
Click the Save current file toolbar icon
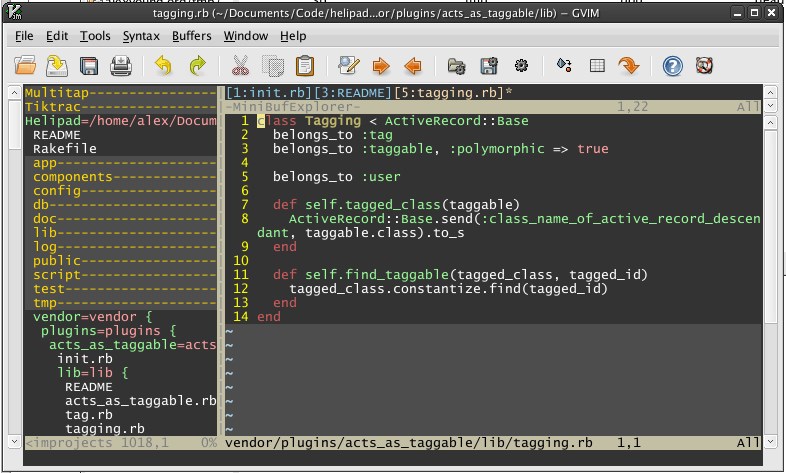57,66
